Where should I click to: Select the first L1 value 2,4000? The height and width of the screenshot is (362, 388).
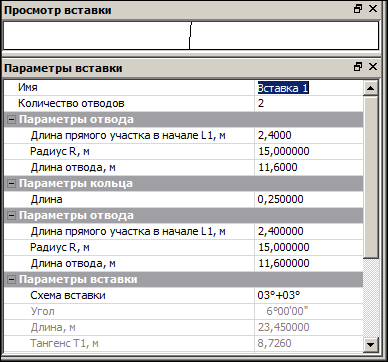coord(309,135)
